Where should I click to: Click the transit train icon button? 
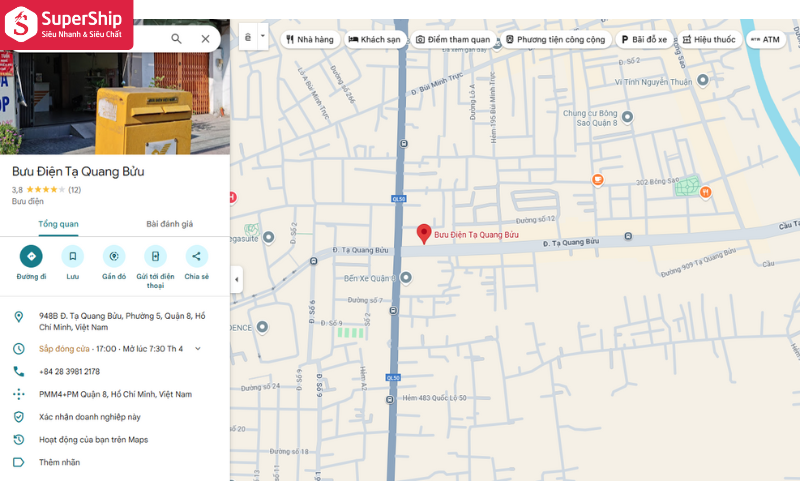pos(248,37)
